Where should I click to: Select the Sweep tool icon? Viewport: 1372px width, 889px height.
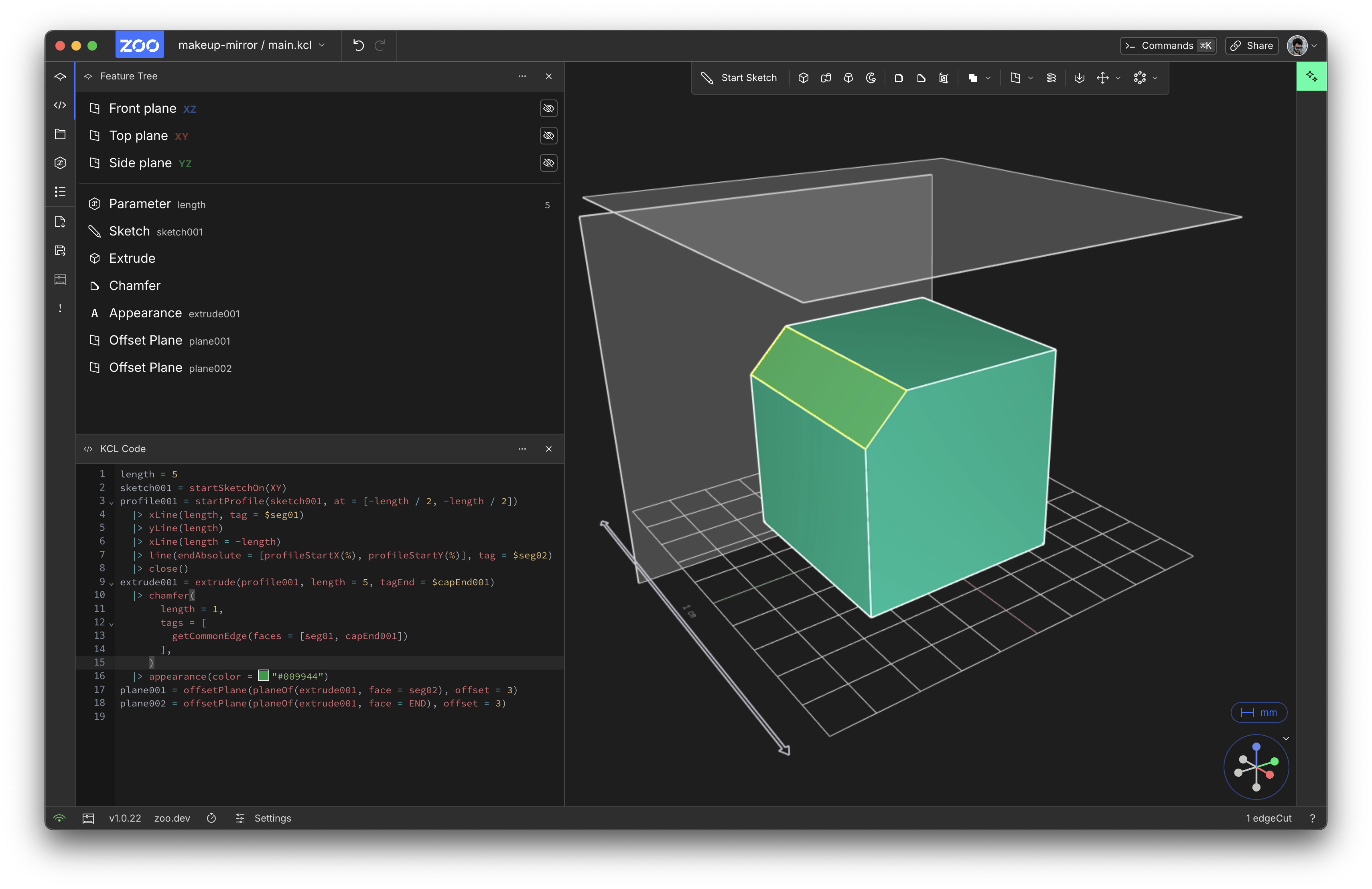pyautogui.click(x=826, y=78)
